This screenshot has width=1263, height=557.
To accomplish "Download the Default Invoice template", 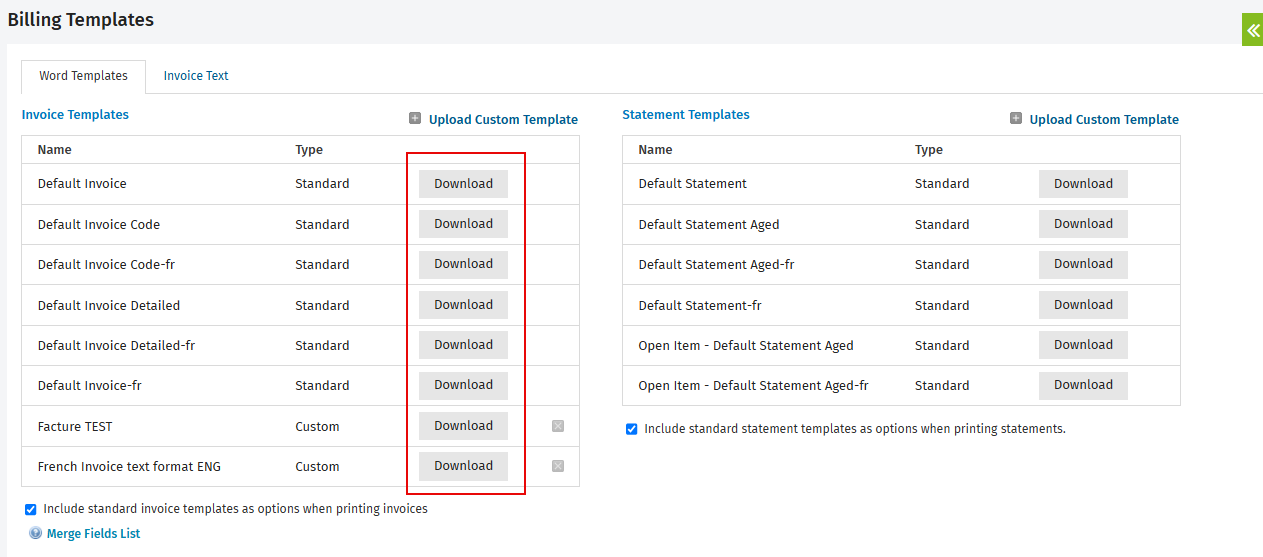I will (463, 184).
